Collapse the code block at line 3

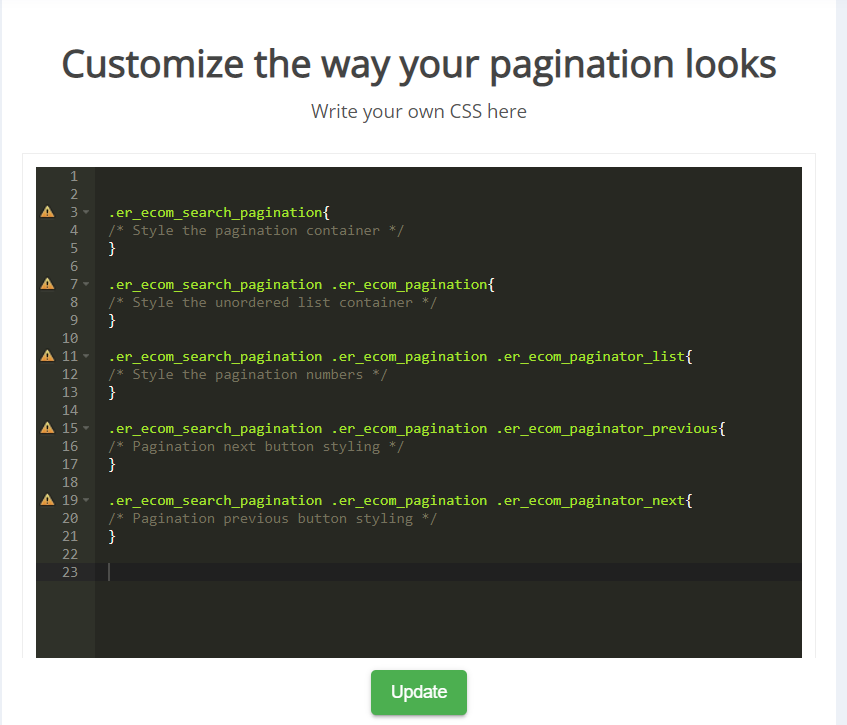[x=86, y=213]
